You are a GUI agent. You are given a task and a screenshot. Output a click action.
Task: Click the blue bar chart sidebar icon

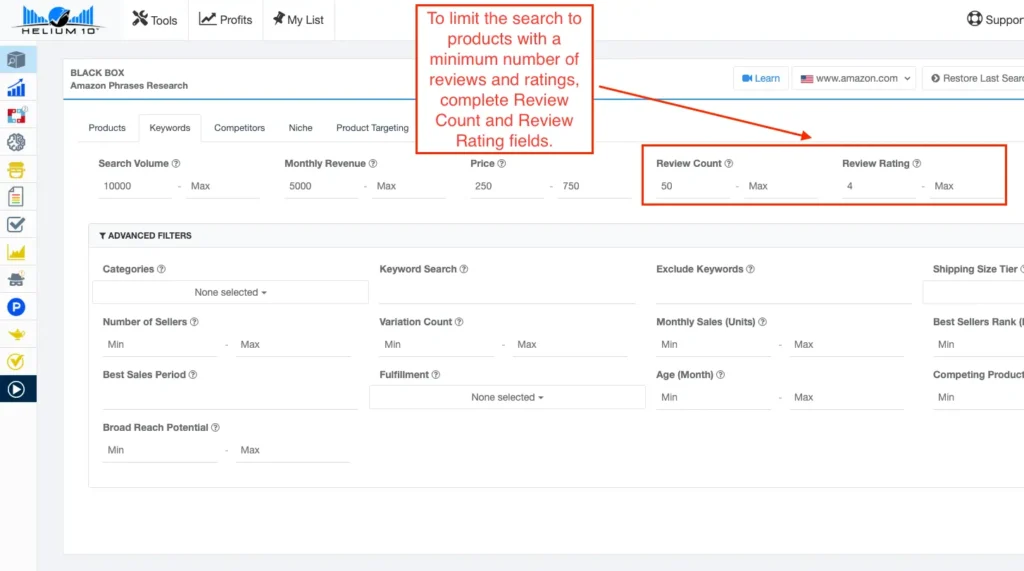(16, 88)
